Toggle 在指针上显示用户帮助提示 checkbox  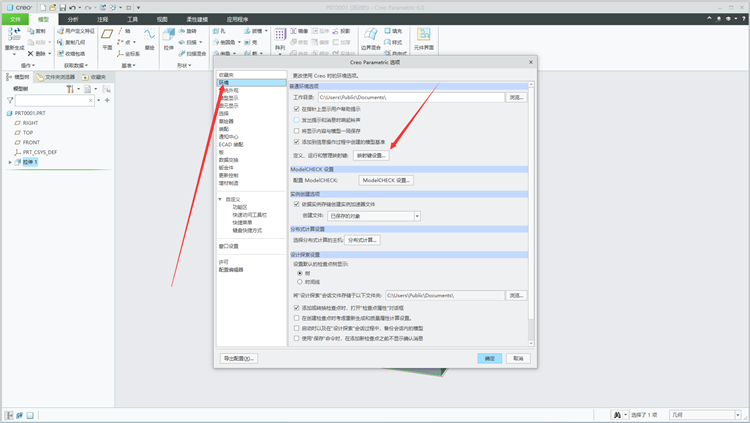297,109
